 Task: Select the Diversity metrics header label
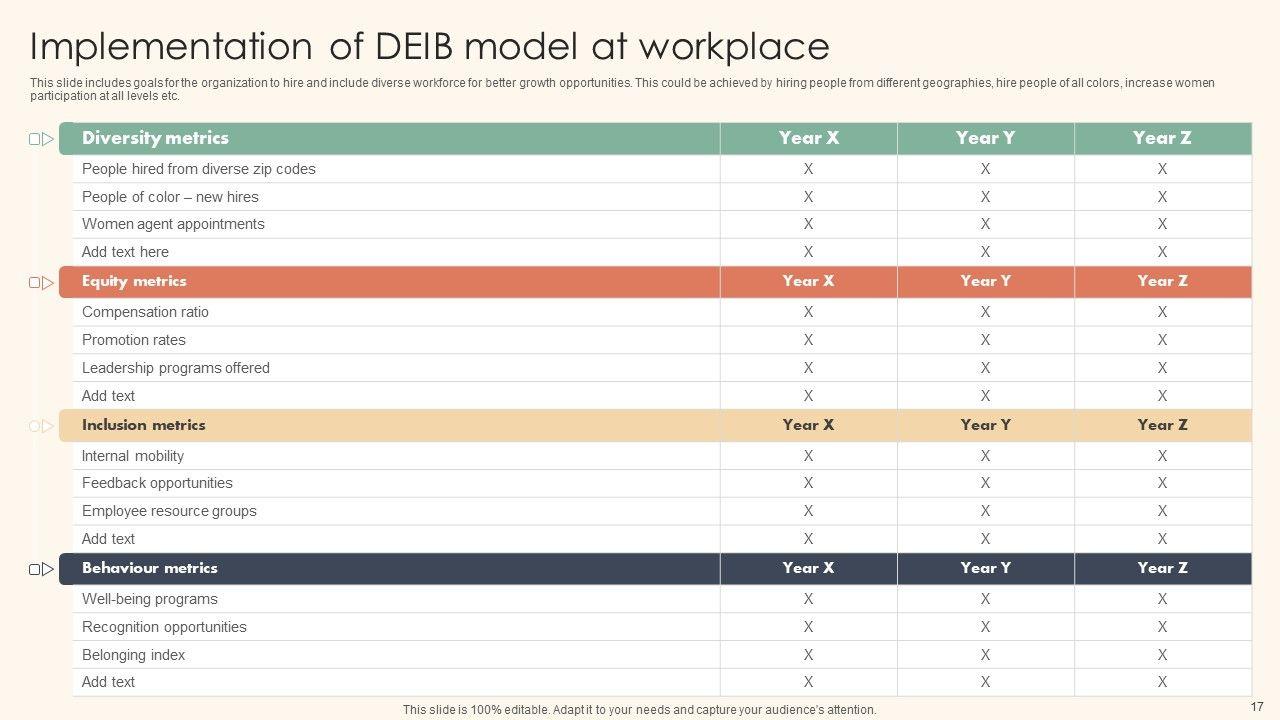click(155, 138)
